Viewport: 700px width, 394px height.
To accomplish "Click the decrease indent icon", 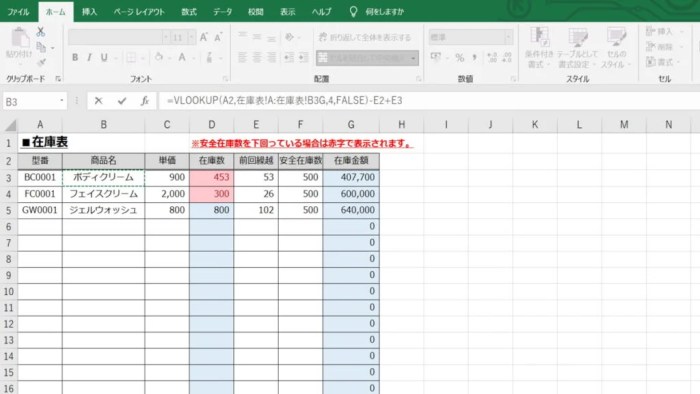I will (289, 58).
